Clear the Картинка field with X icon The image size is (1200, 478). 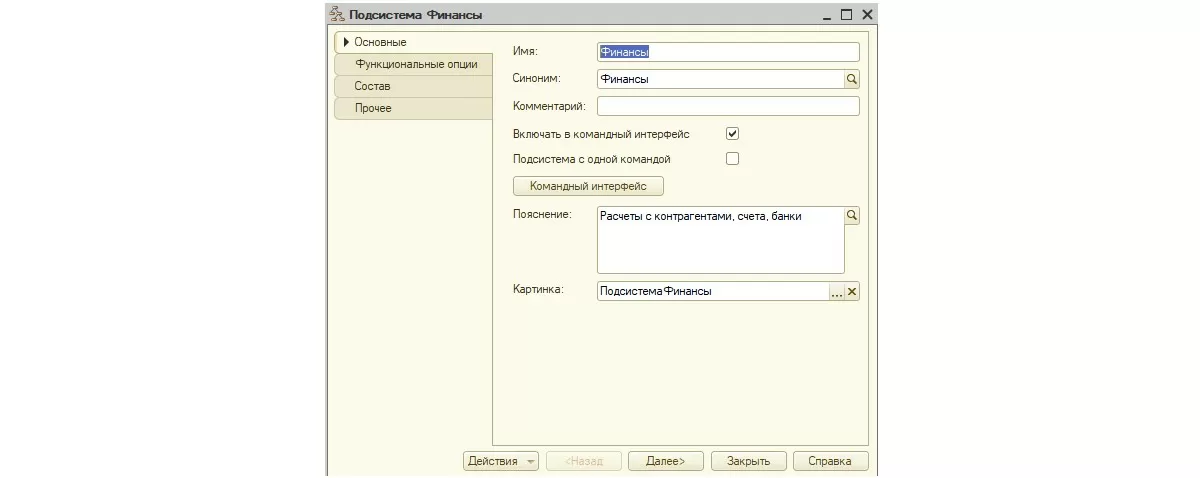[852, 292]
